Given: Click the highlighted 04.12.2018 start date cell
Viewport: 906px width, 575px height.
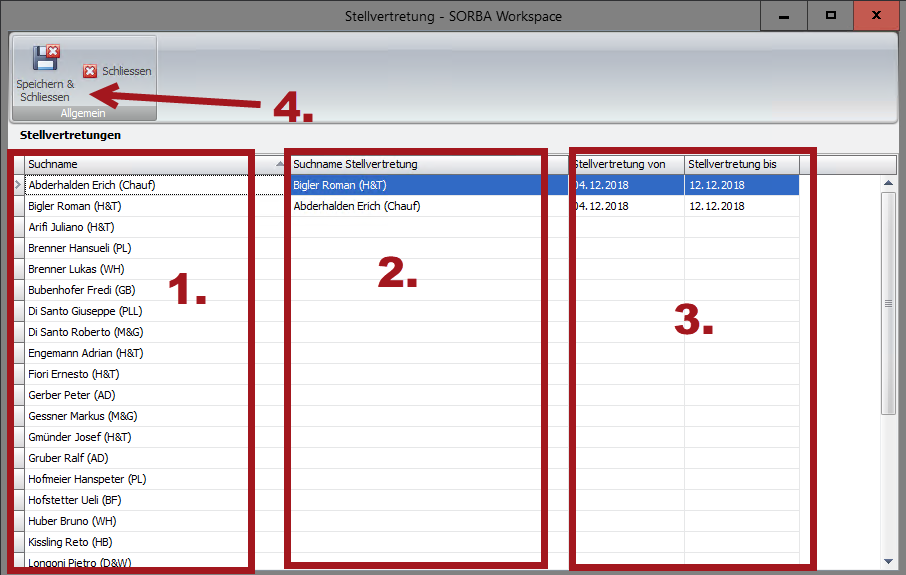Looking at the screenshot, I should pyautogui.click(x=627, y=185).
